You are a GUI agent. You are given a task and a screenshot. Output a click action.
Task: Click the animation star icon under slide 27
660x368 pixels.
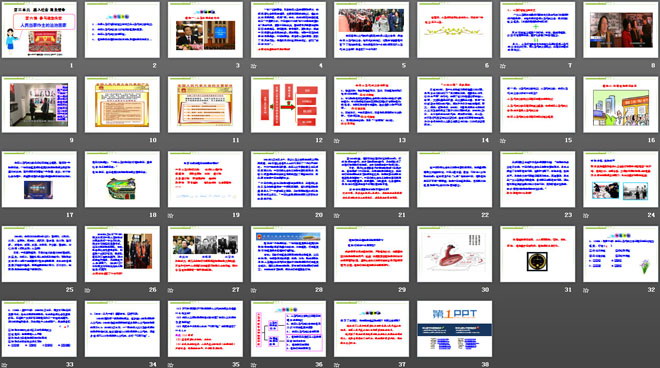click(x=170, y=290)
